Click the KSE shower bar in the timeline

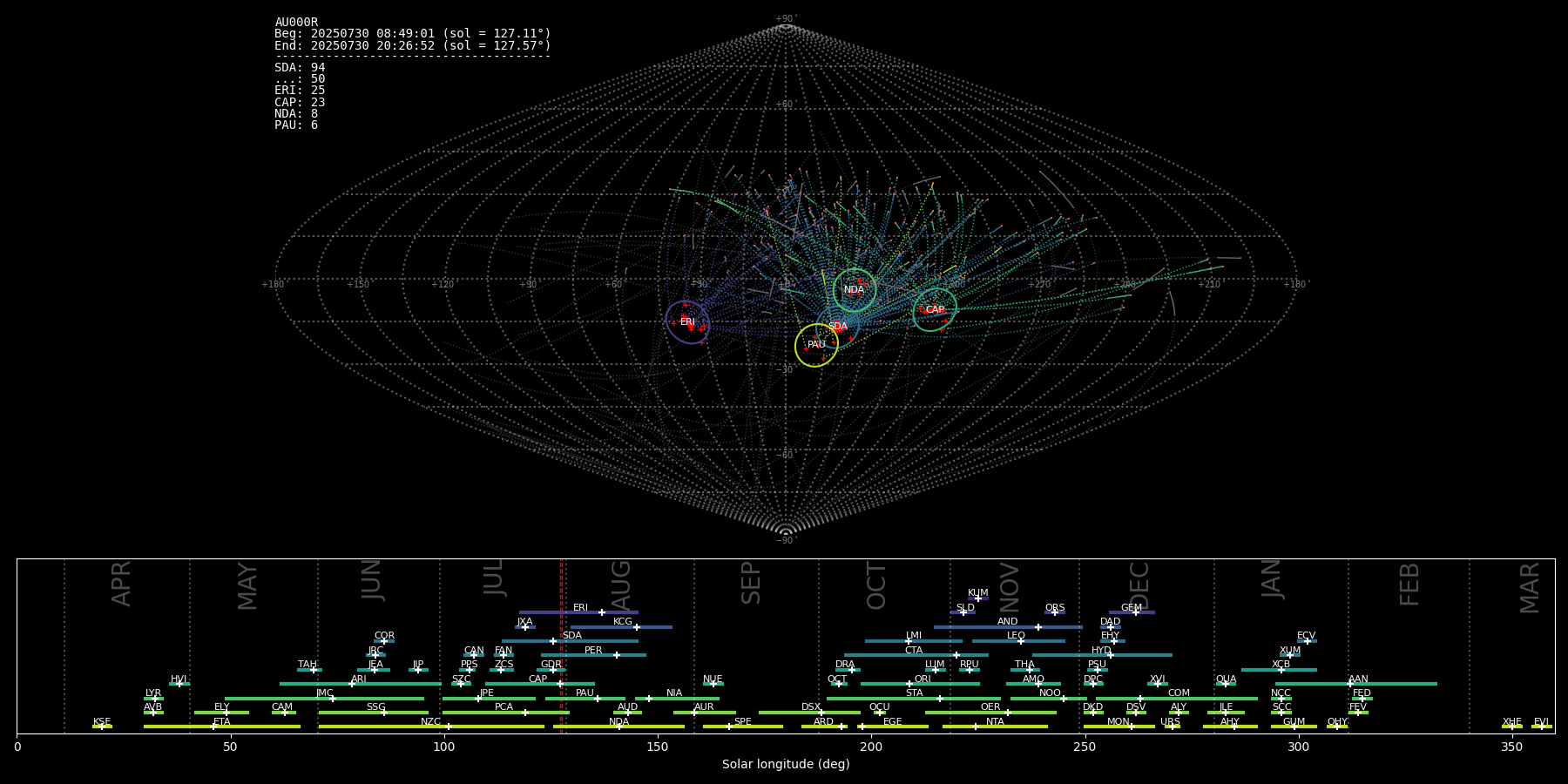102,727
